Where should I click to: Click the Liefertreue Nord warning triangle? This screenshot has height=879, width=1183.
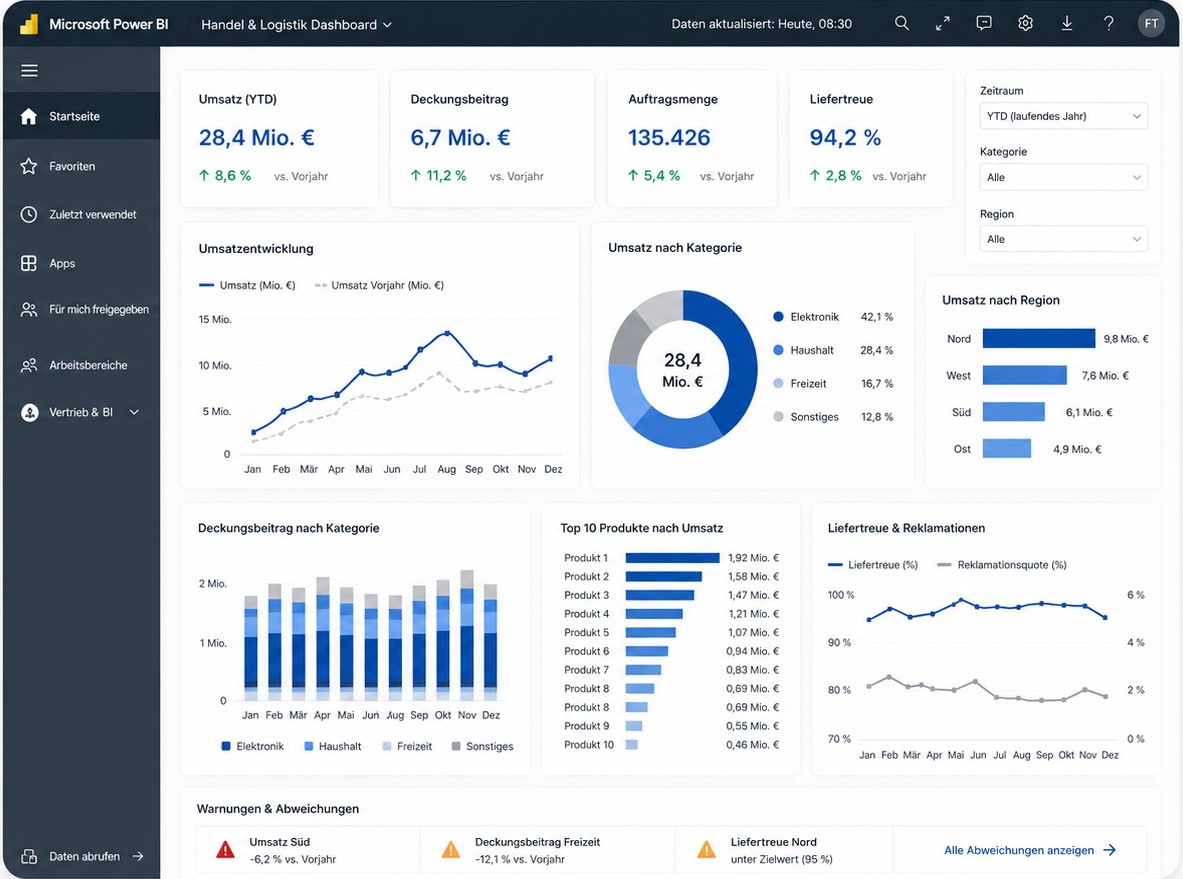coord(706,850)
